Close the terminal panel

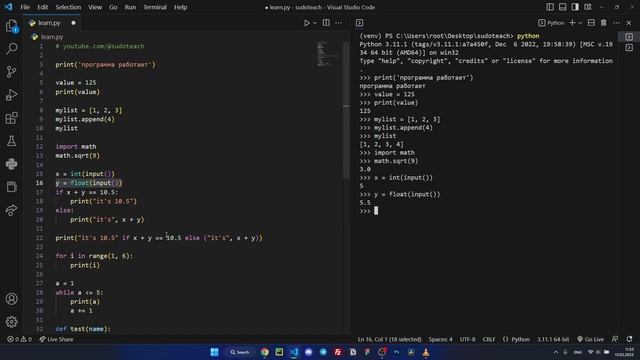click(629, 23)
